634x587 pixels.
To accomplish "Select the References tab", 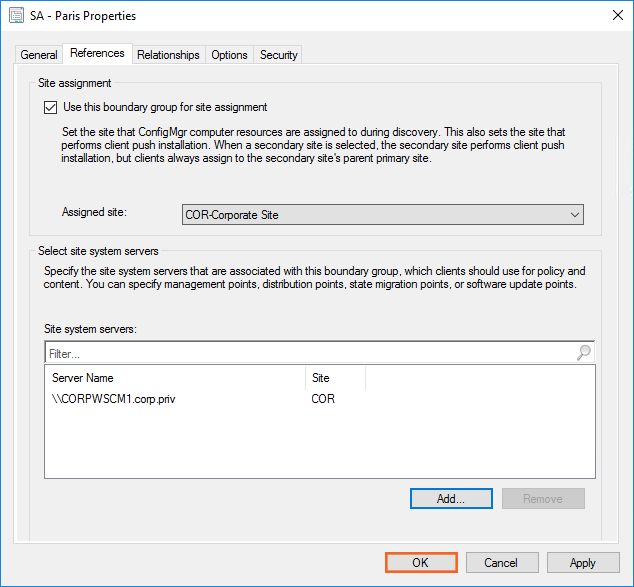I will point(97,54).
